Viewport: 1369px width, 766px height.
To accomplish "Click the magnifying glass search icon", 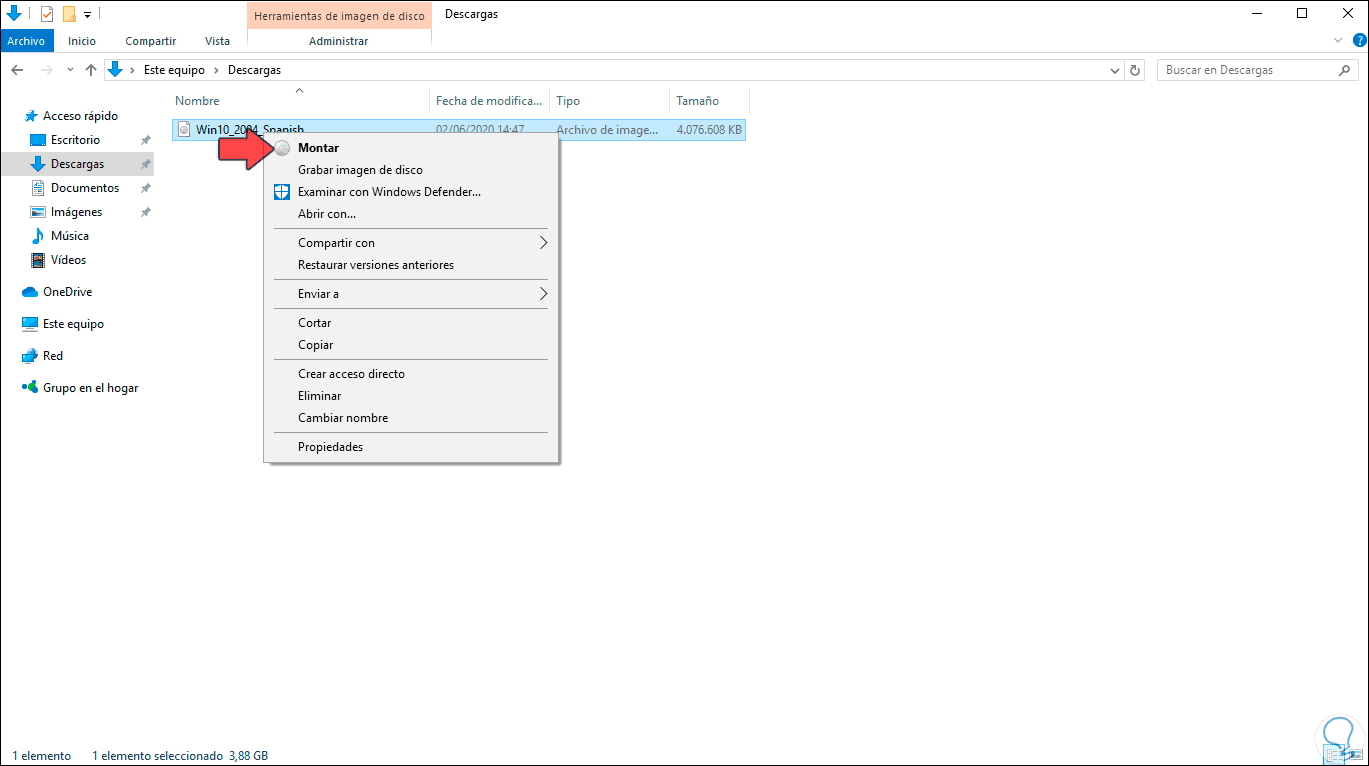I will coord(1344,70).
